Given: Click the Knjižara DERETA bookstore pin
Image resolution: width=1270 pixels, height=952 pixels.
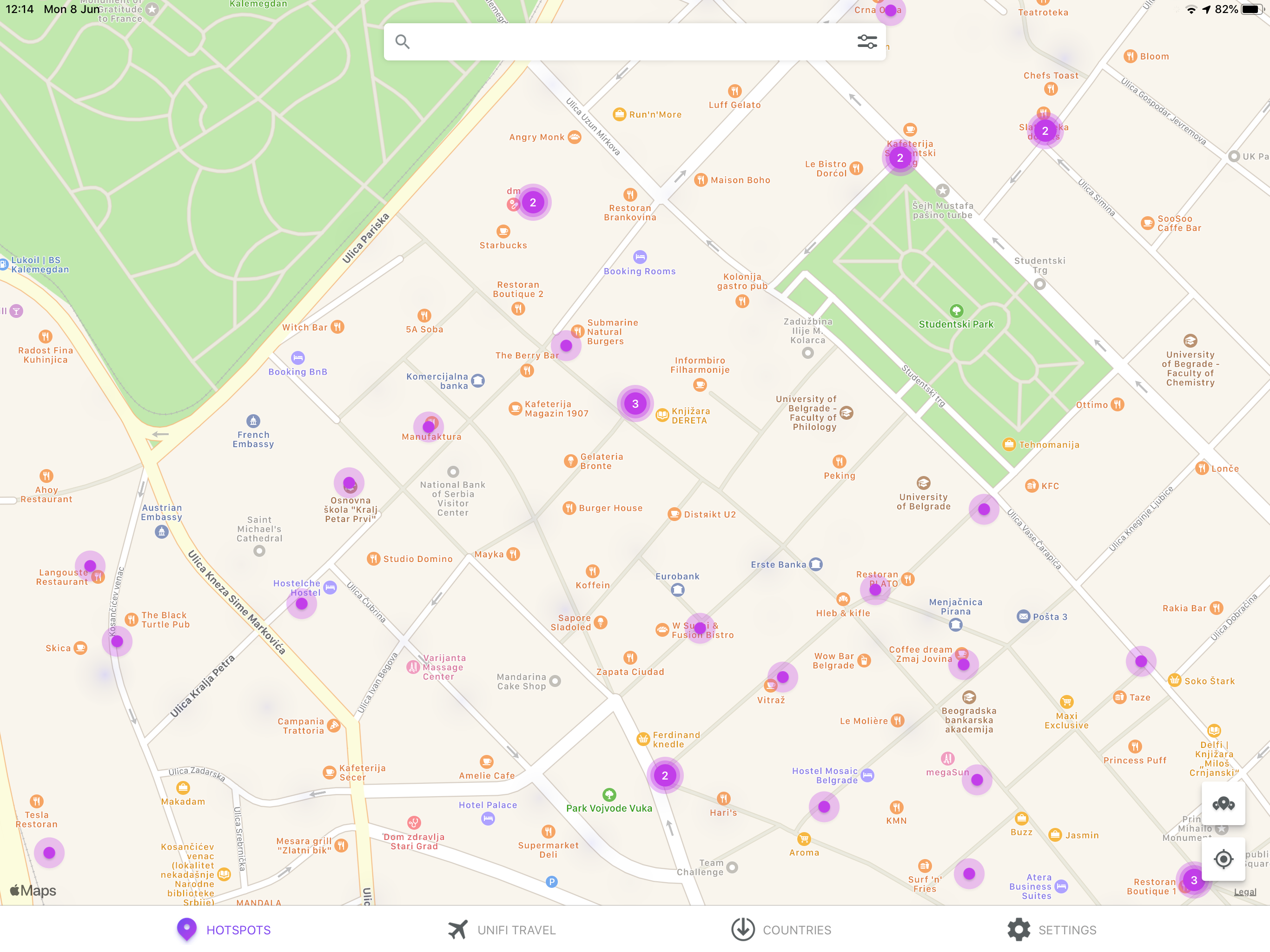Looking at the screenshot, I should pyautogui.click(x=662, y=415).
